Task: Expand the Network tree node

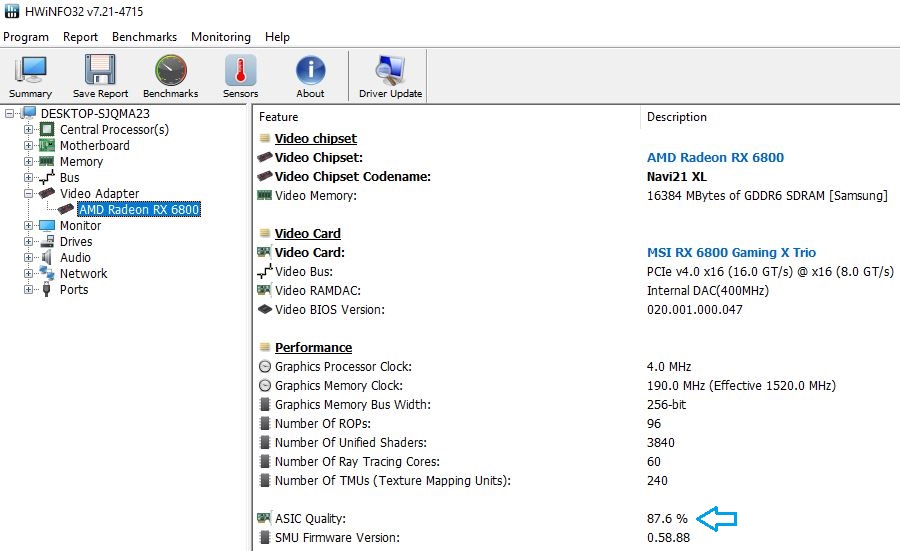Action: 28,274
